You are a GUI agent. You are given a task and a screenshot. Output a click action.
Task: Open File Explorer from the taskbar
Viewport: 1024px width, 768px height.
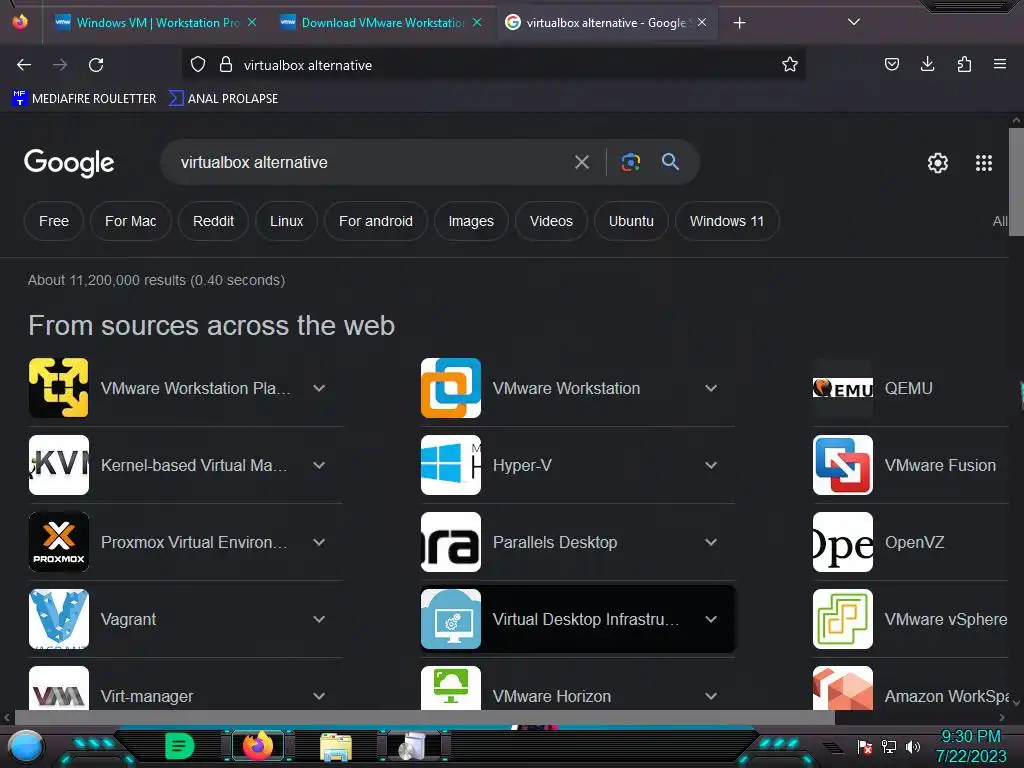coord(336,746)
